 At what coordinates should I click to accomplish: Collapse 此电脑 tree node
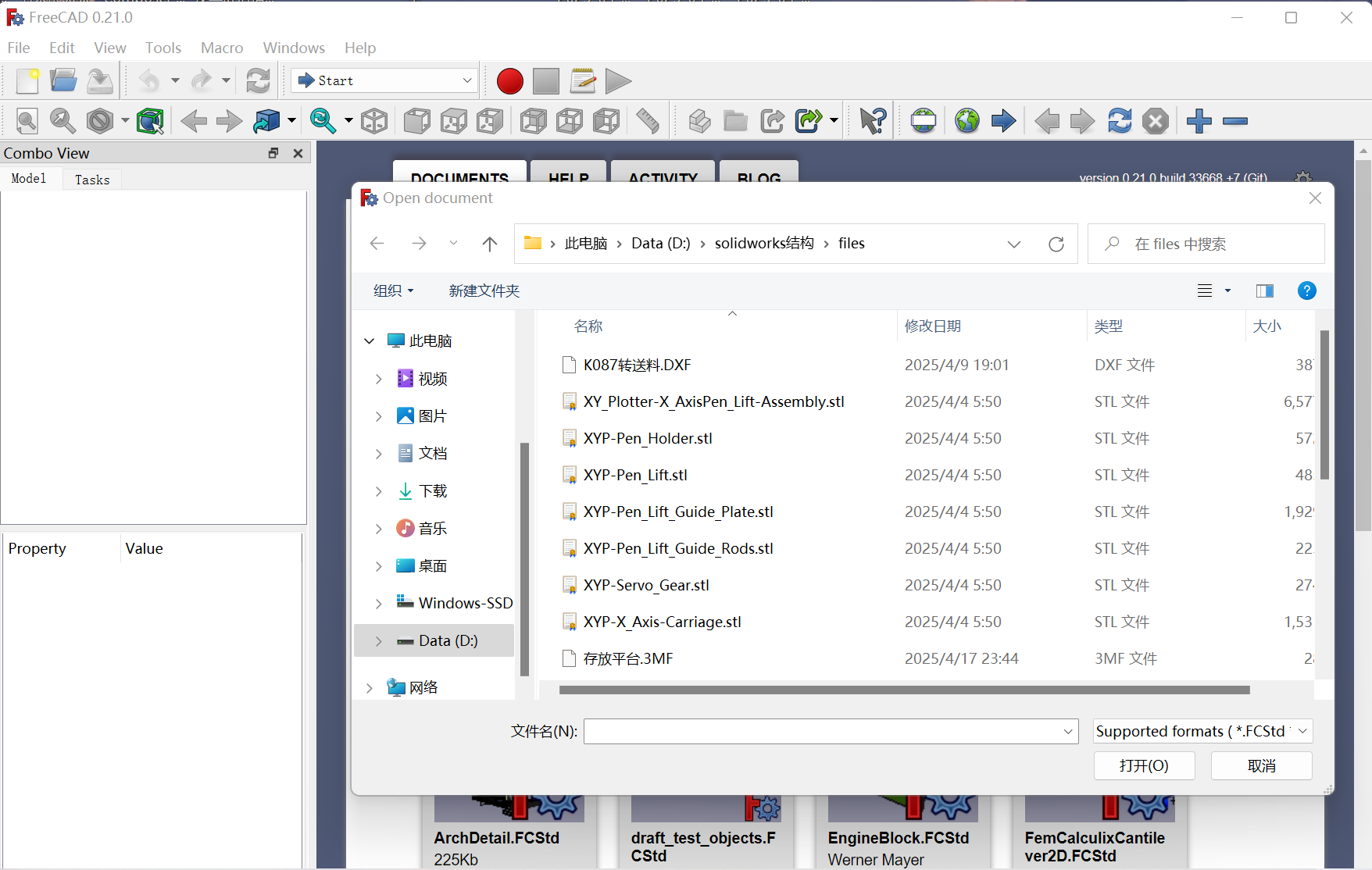370,341
